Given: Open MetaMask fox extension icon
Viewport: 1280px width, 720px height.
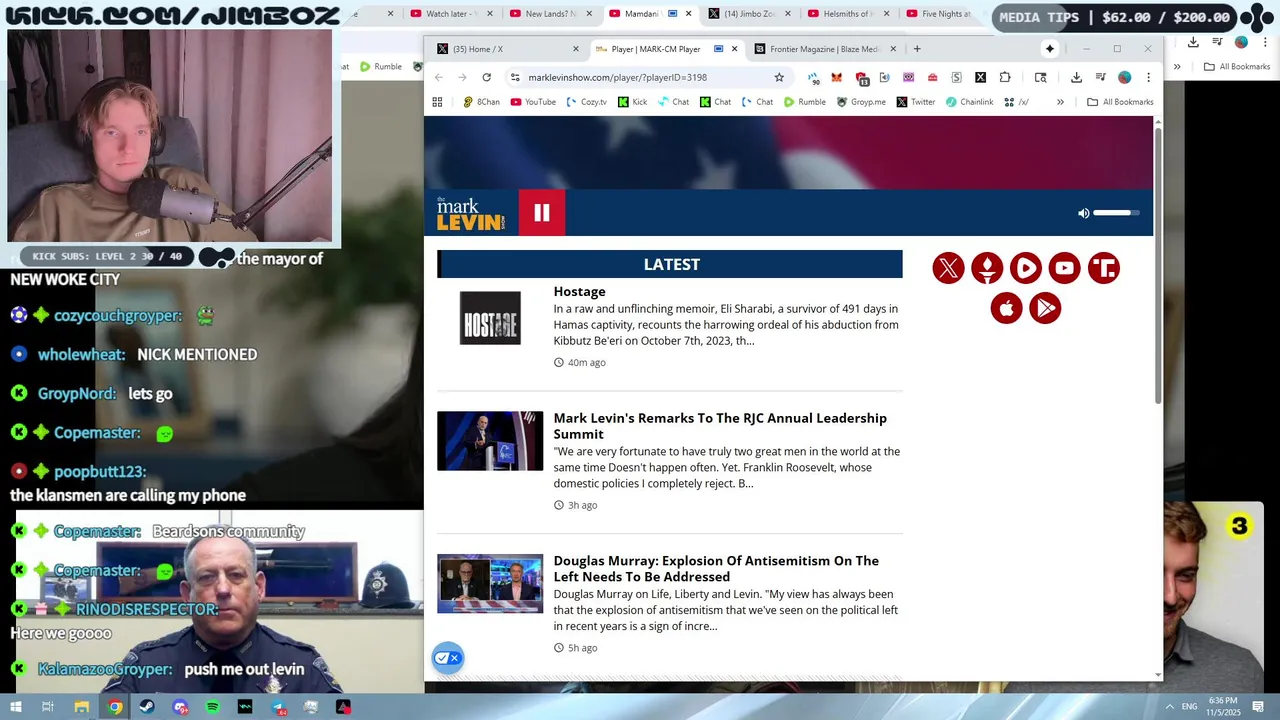Looking at the screenshot, I should [837, 77].
